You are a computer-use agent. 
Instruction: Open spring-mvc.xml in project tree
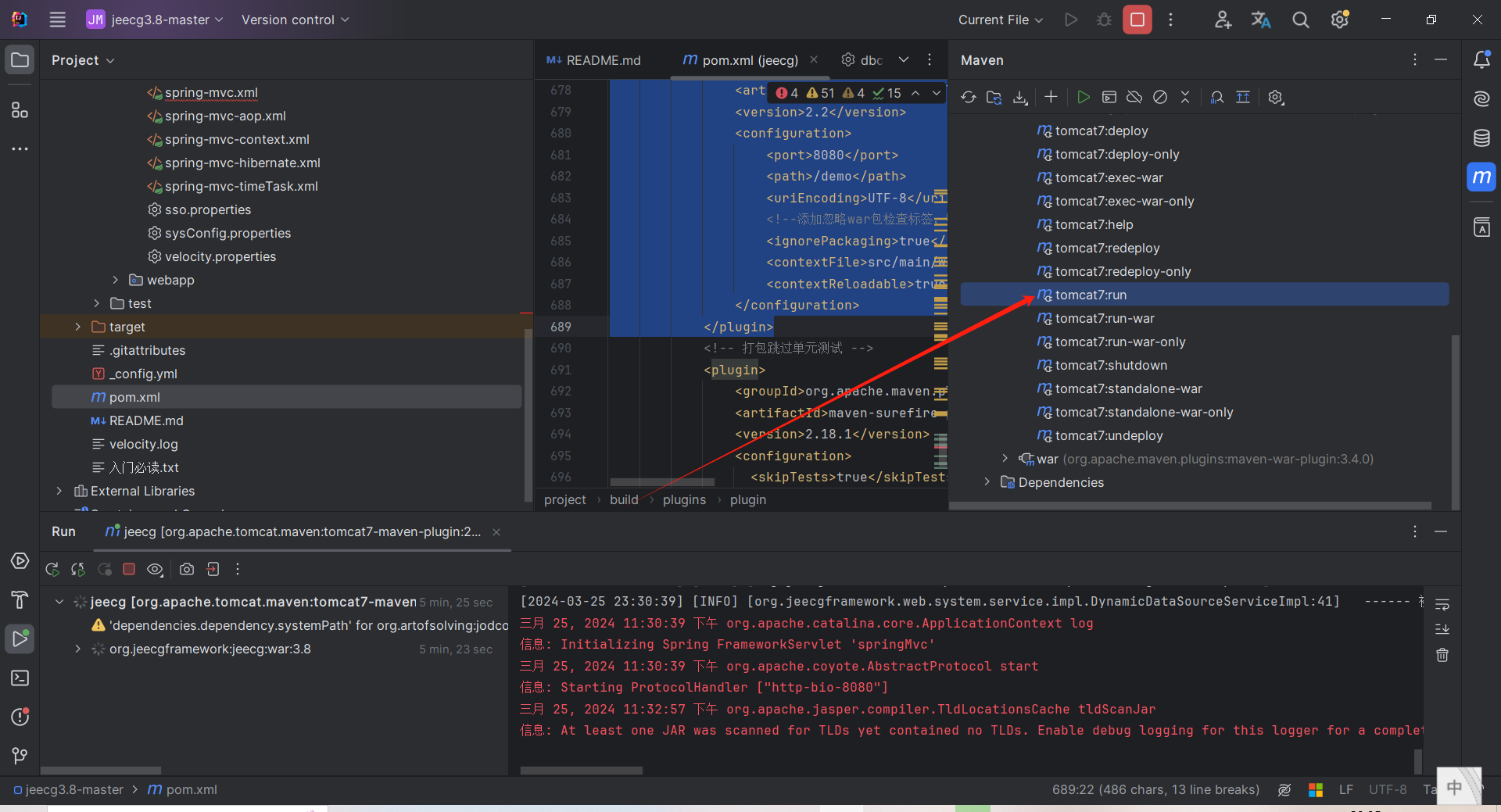[x=210, y=92]
